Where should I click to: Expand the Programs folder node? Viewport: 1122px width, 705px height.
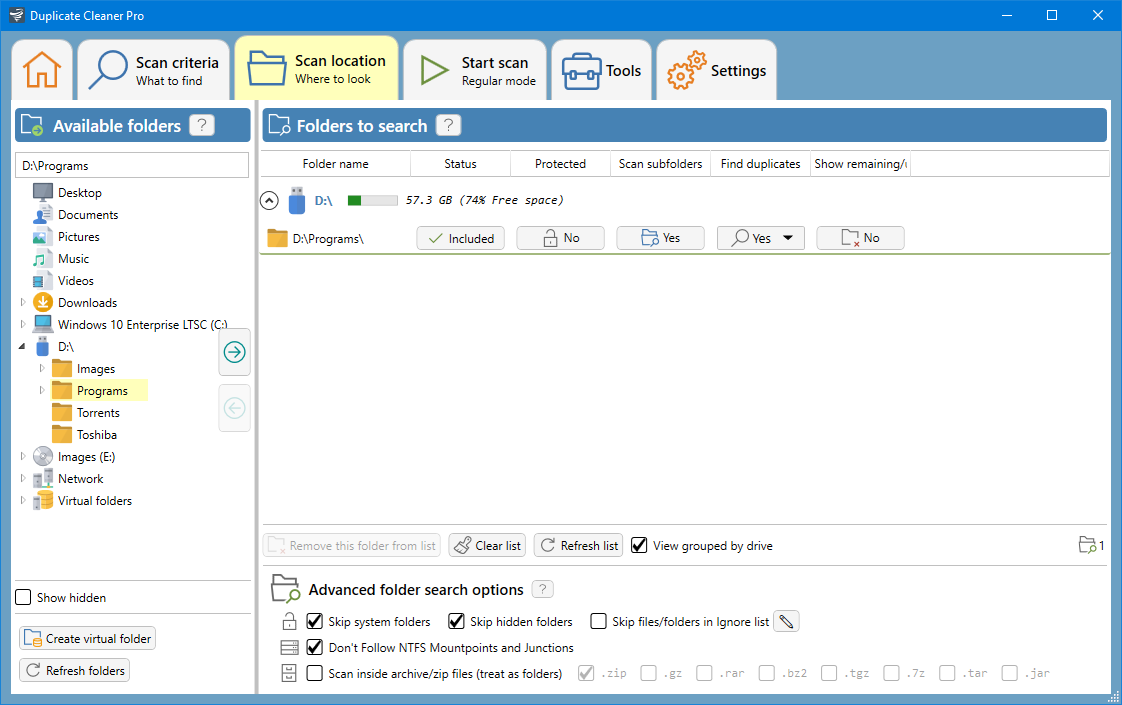(x=42, y=390)
